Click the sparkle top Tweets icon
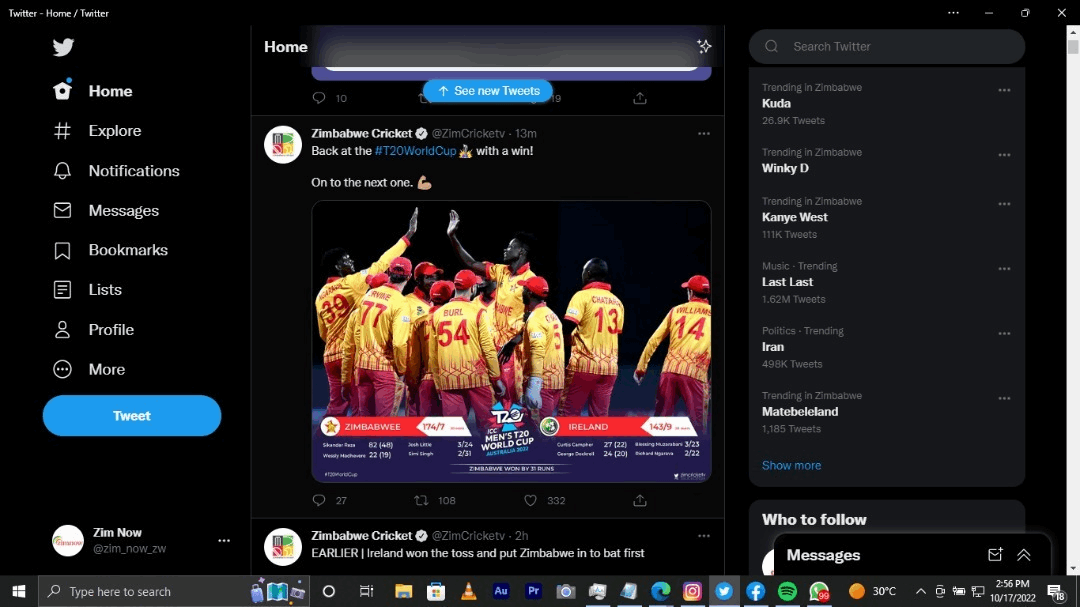1080x607 pixels. [x=704, y=46]
